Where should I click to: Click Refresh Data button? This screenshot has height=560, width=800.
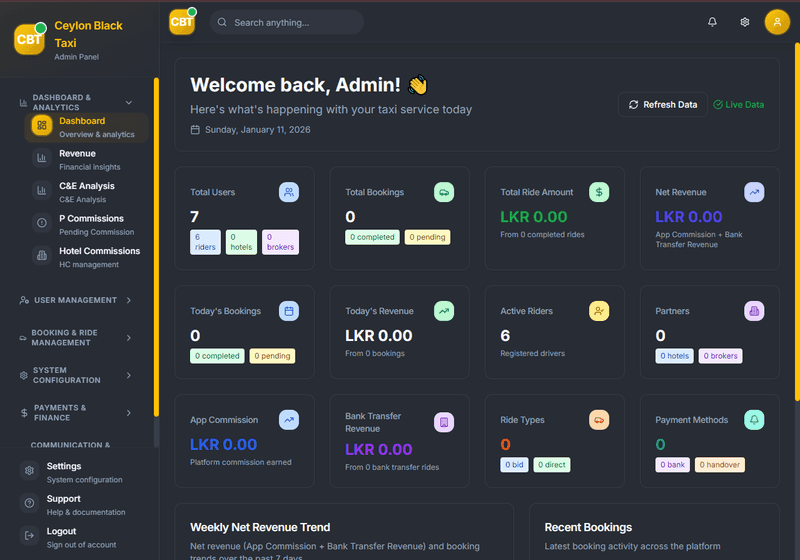663,105
